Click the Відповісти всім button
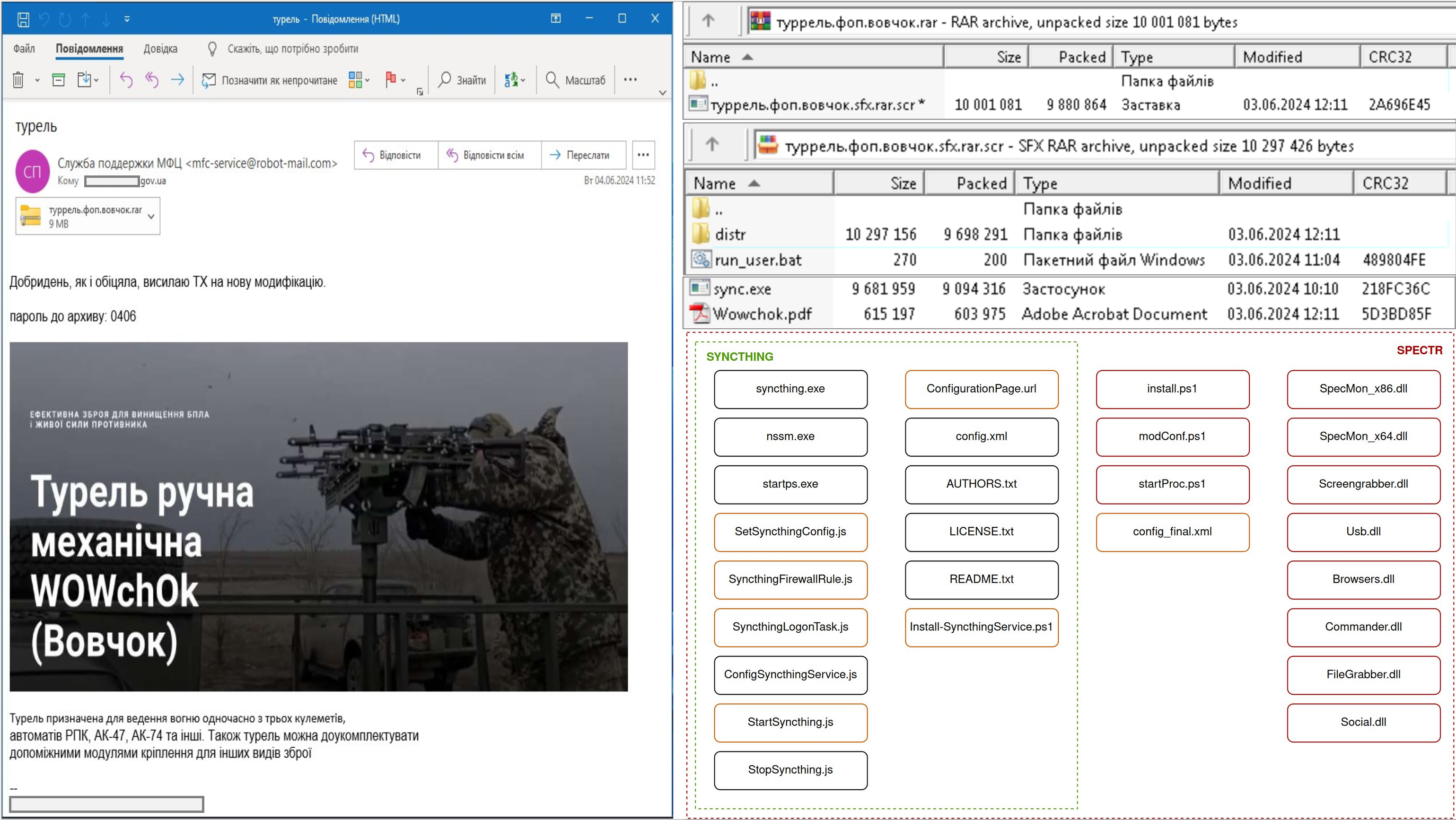This screenshot has width=1456, height=820. (x=485, y=155)
